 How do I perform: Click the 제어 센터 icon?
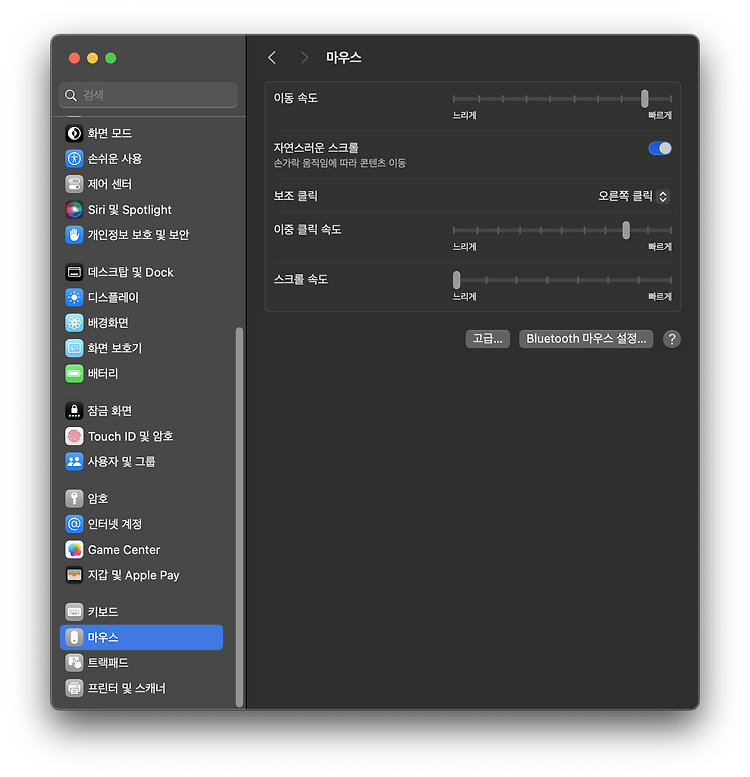74,184
